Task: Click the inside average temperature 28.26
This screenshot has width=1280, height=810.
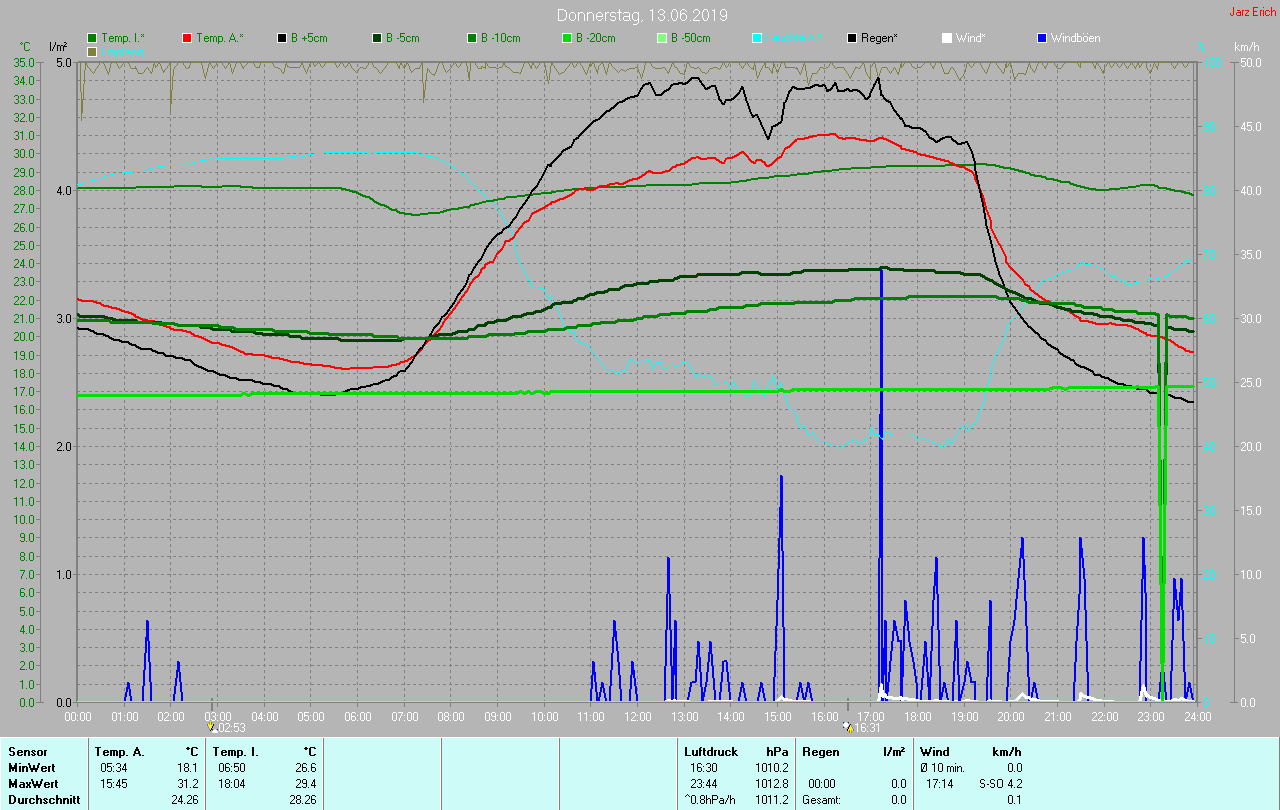Action: [303, 800]
